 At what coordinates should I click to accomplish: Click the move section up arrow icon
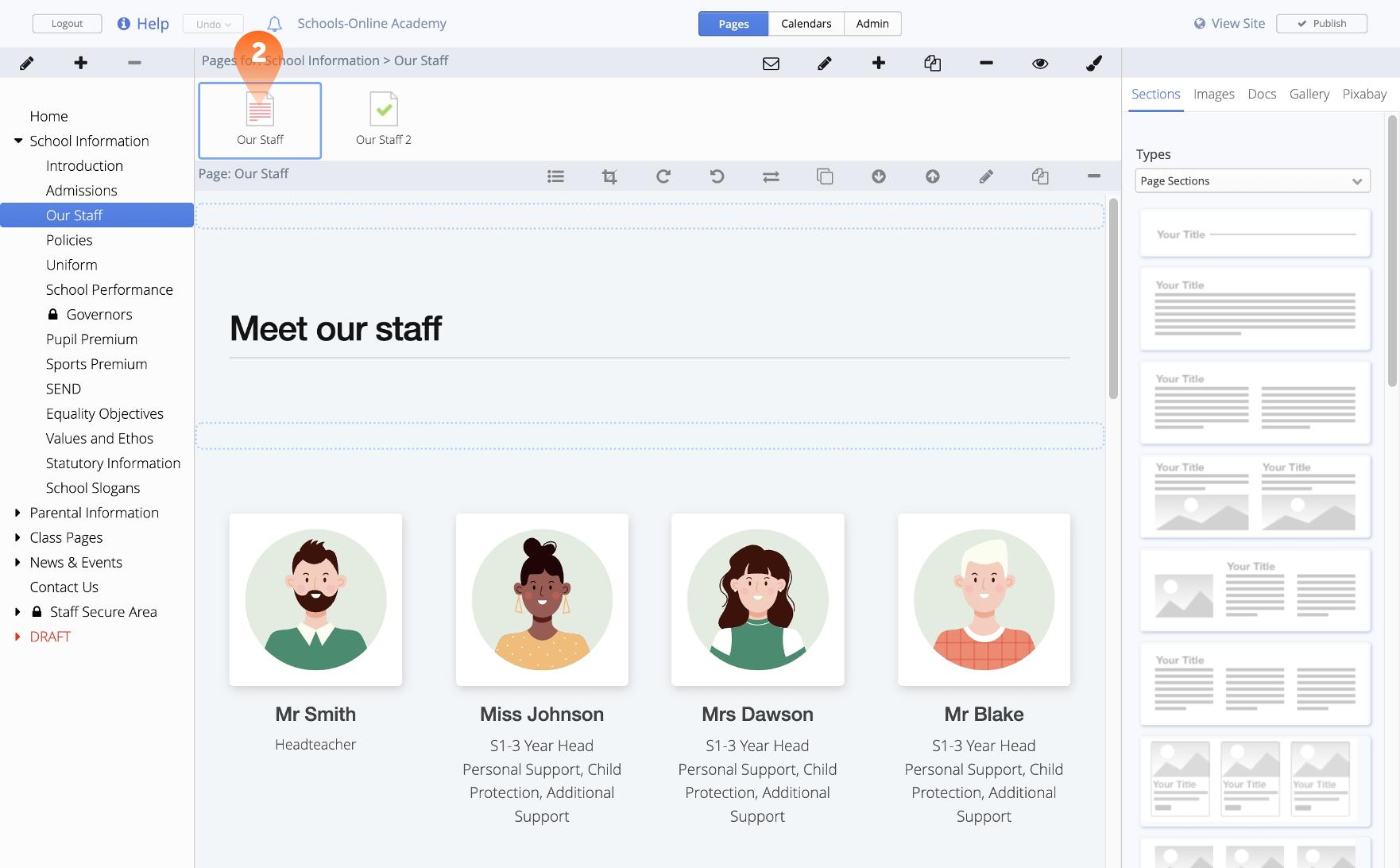tap(933, 176)
